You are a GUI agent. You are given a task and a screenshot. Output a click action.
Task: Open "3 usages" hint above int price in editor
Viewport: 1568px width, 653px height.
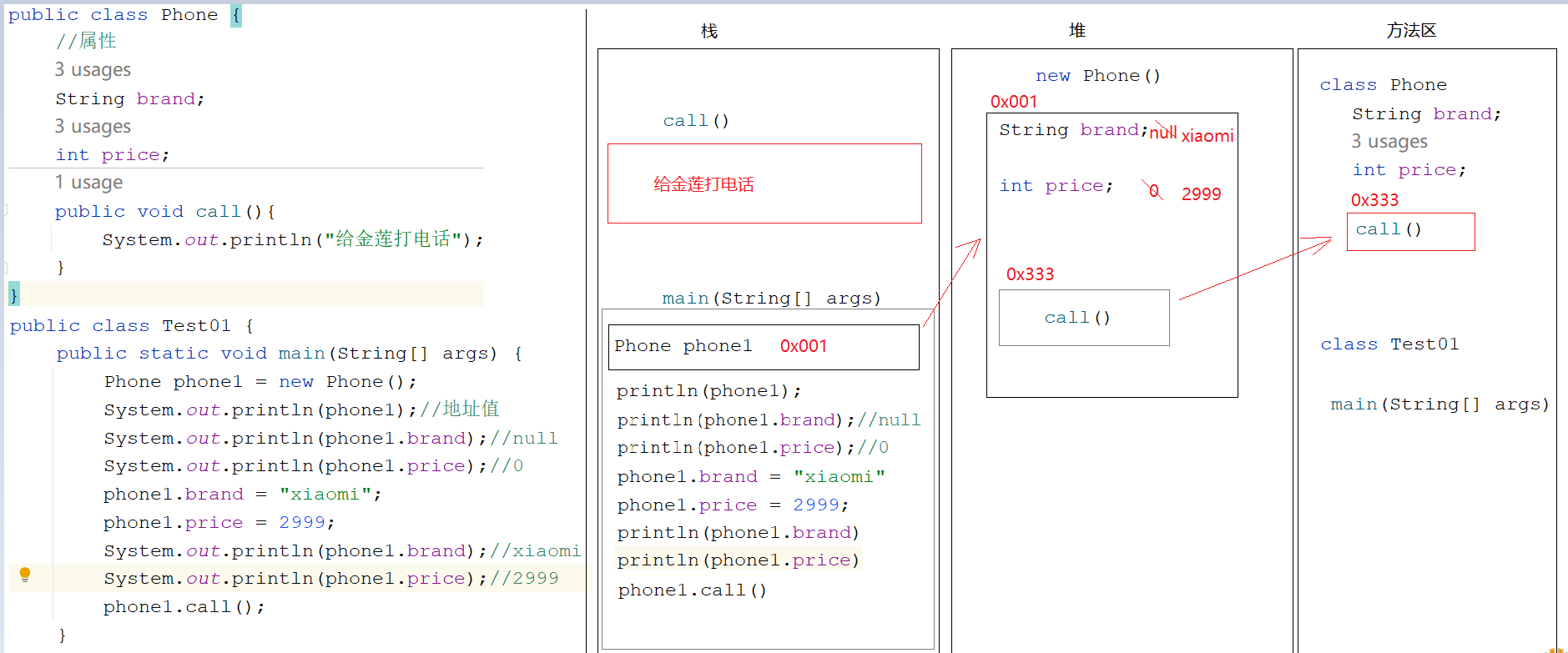tap(93, 127)
